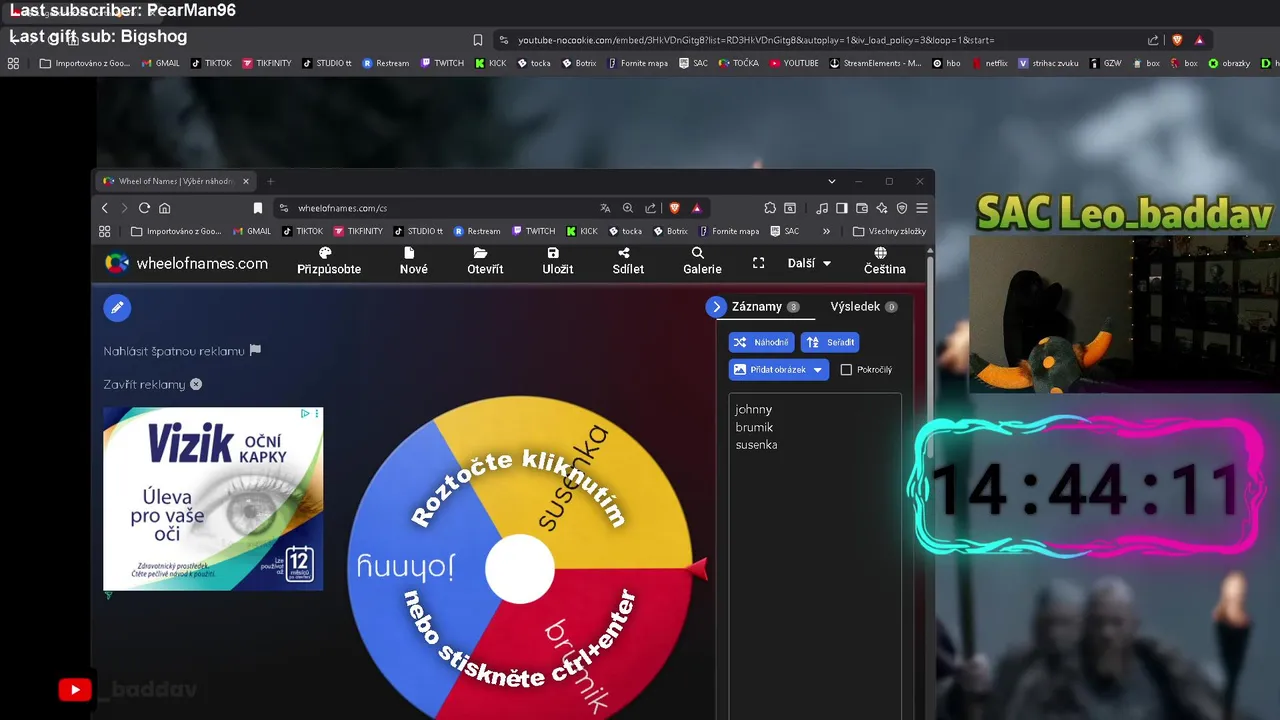Open Brave Shields icon in inner browser

pos(675,208)
